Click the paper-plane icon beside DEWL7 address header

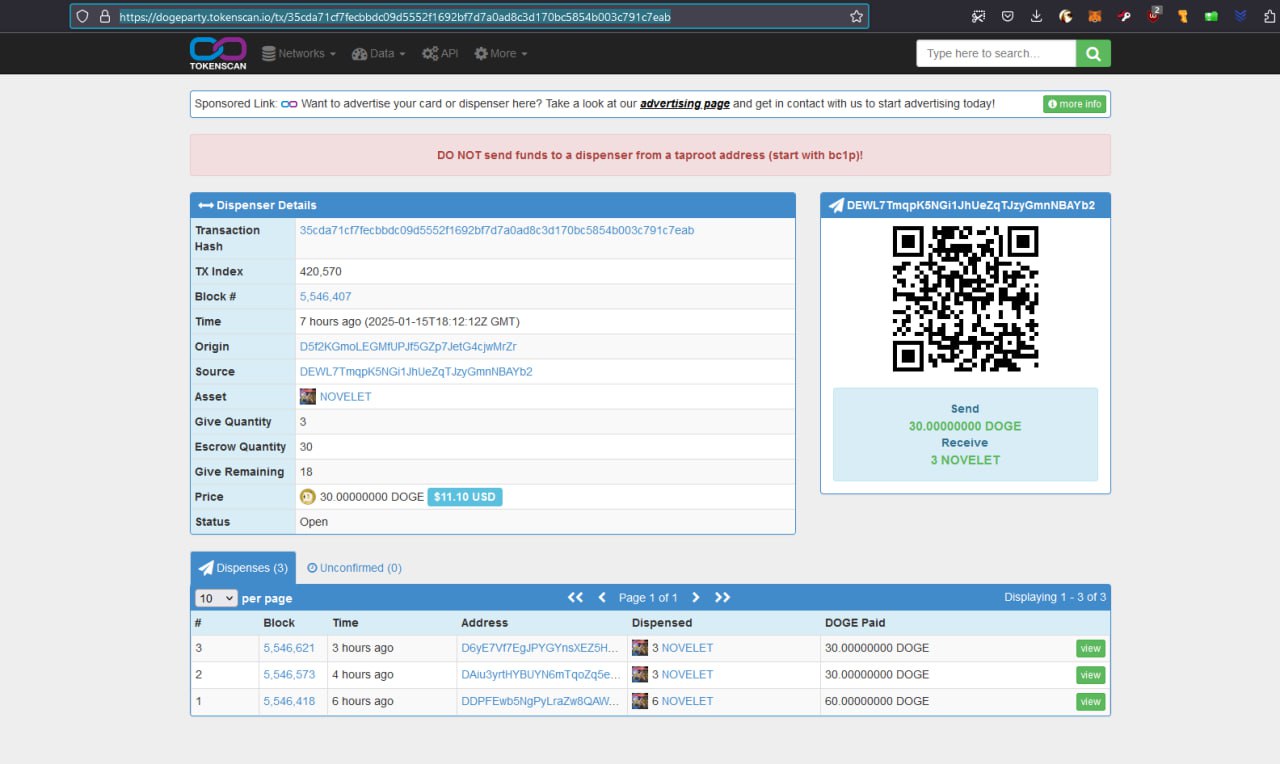(836, 206)
